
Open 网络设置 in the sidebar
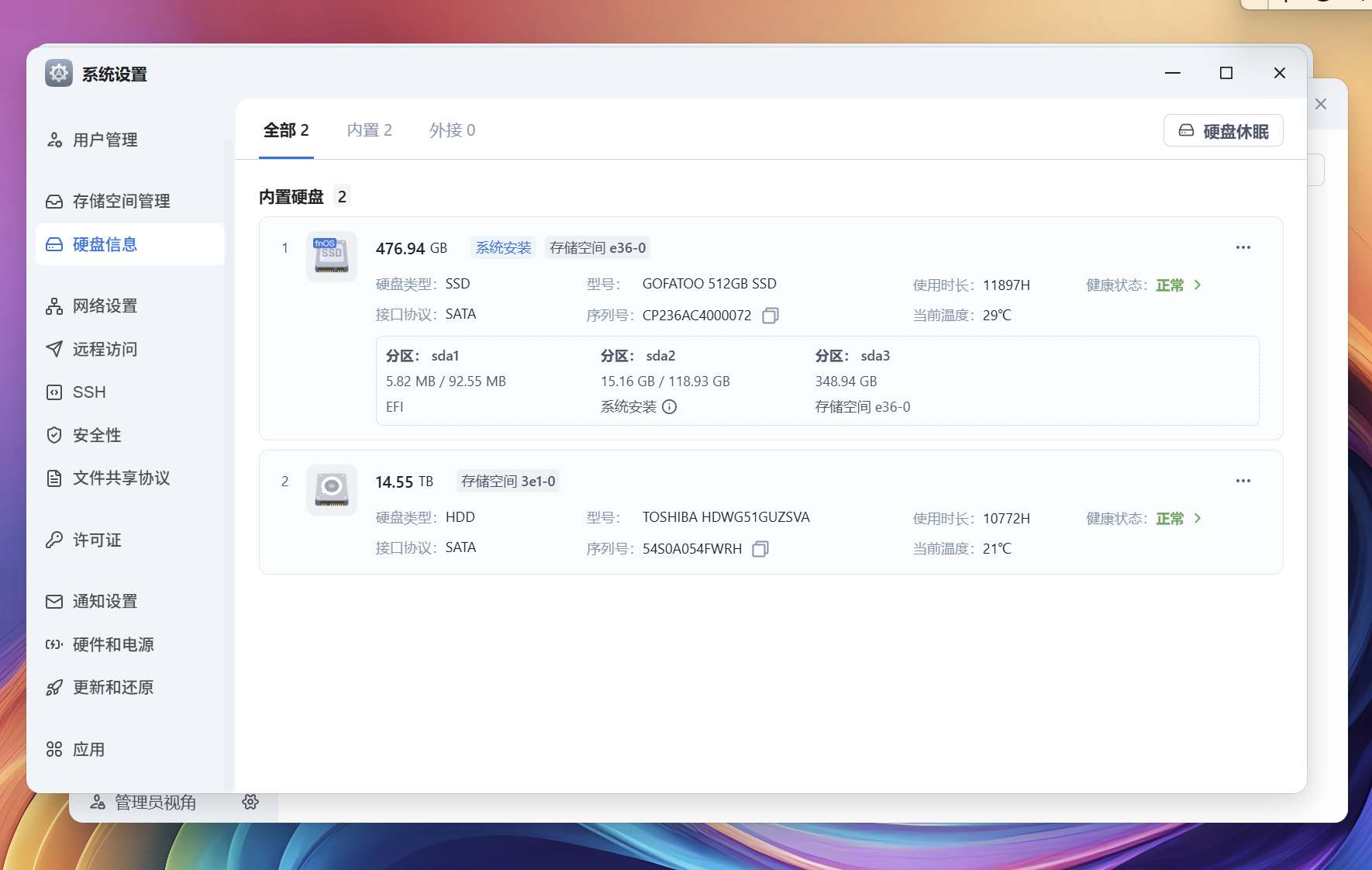(x=105, y=306)
